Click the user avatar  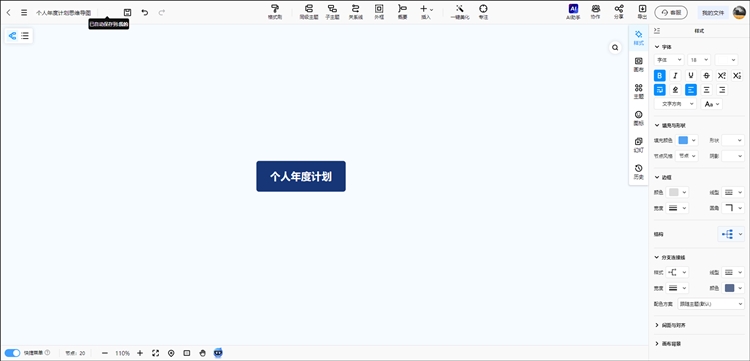point(739,13)
